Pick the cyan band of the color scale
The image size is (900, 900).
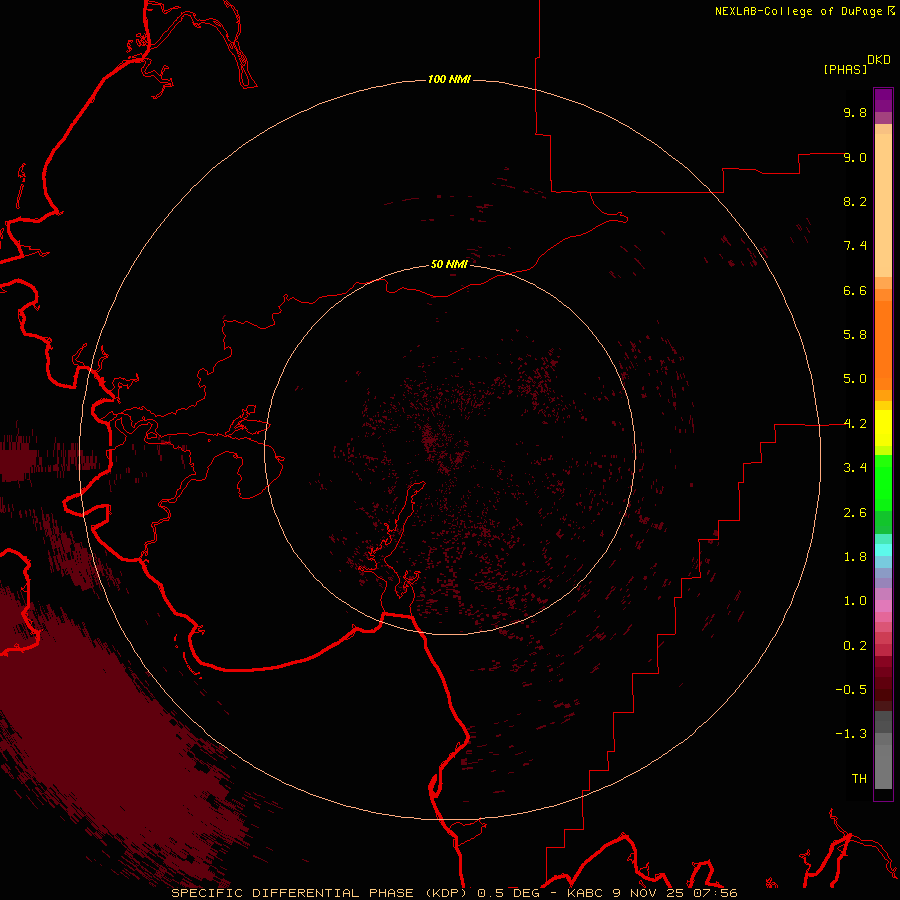(883, 550)
